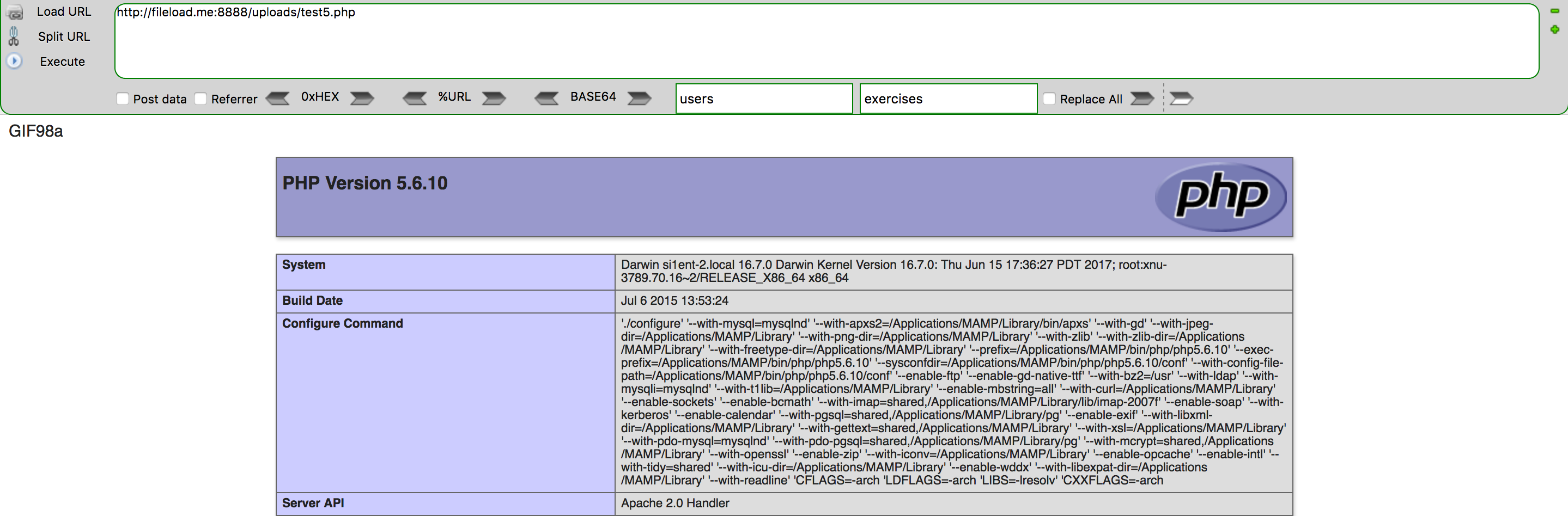Click the Execute label
Image resolution: width=1568 pixels, height=516 pixels.
(x=62, y=62)
